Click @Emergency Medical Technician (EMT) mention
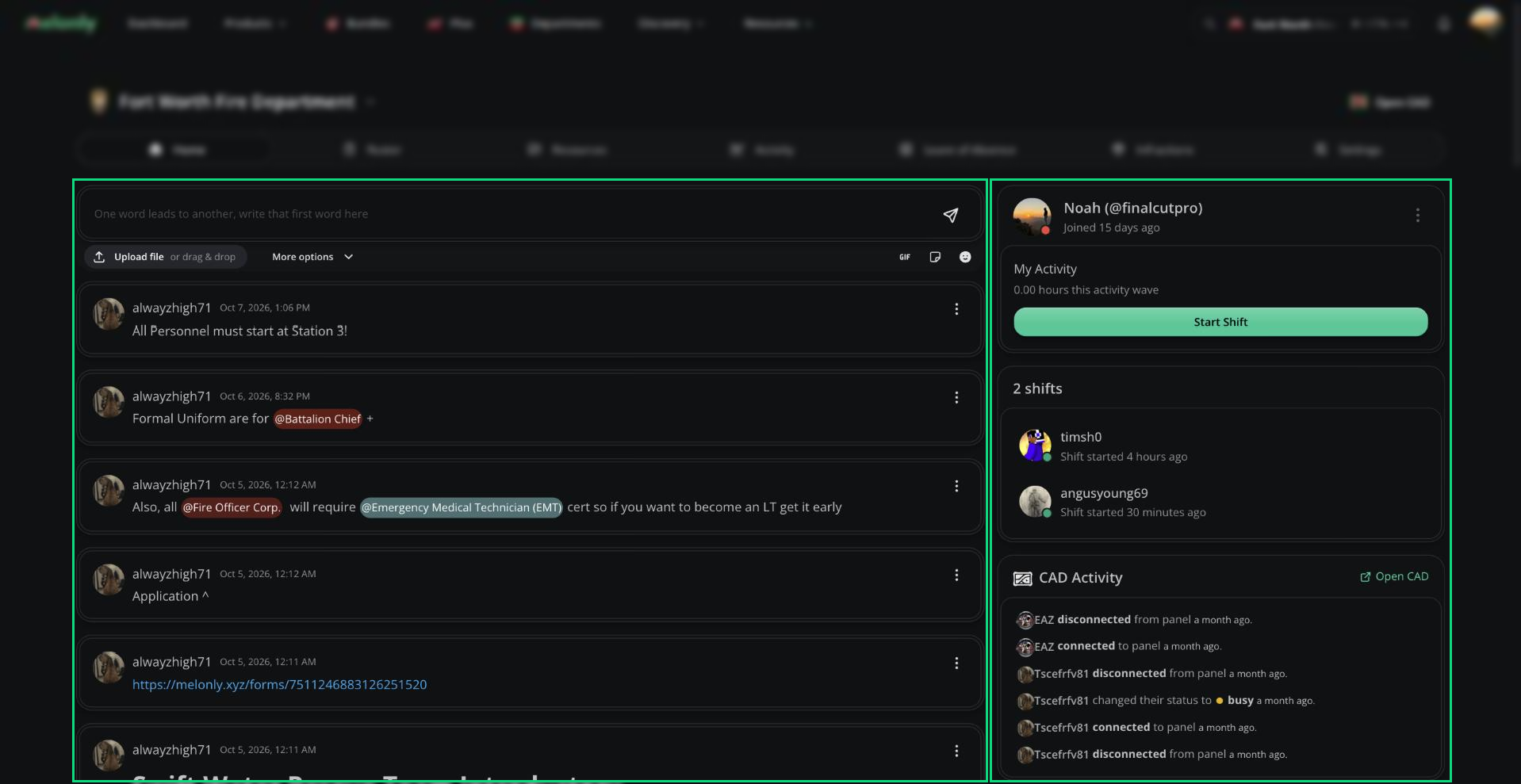Screen dimensions: 1521x784 tap(462, 507)
